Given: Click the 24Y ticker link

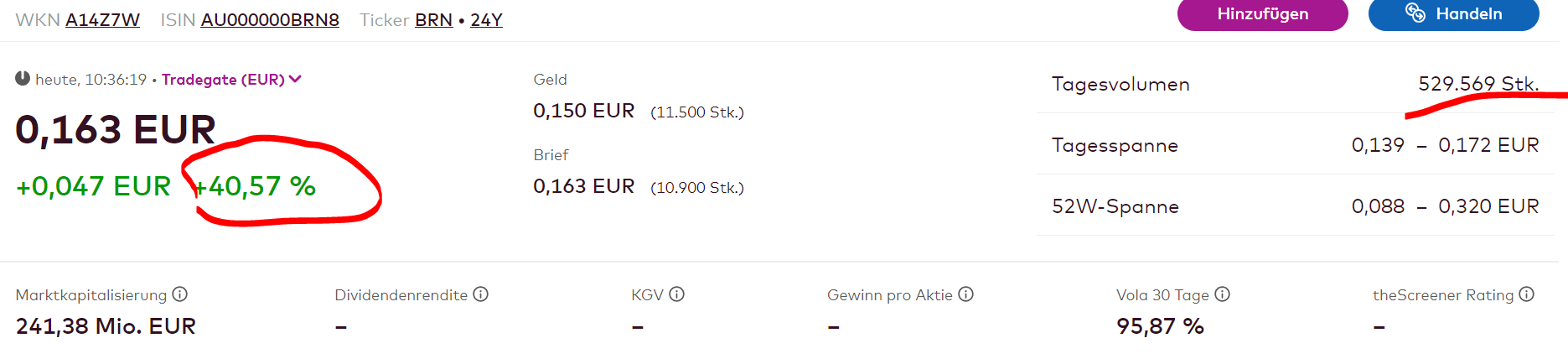Looking at the screenshot, I should pos(486,20).
